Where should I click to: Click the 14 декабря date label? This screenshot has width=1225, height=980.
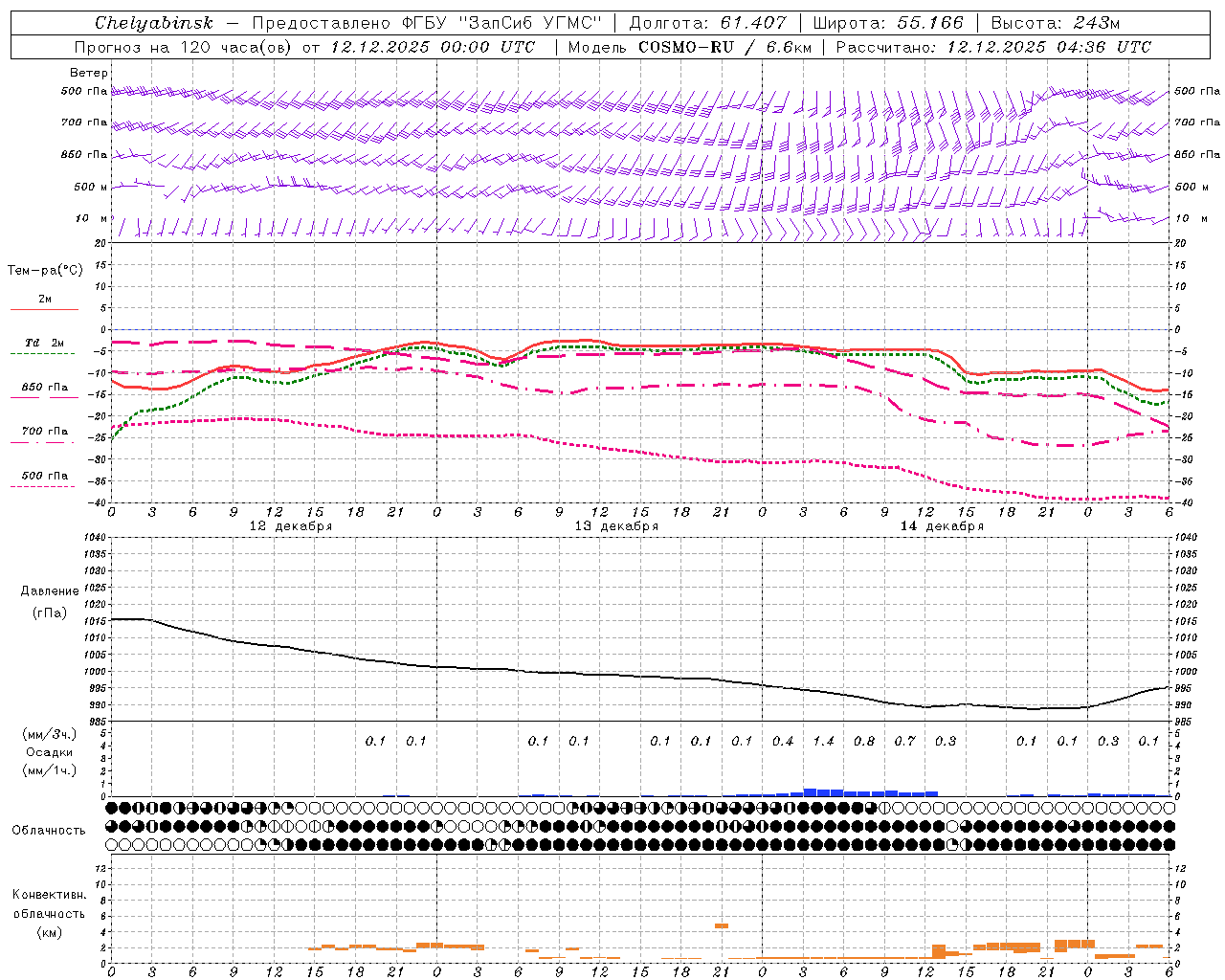click(x=942, y=526)
